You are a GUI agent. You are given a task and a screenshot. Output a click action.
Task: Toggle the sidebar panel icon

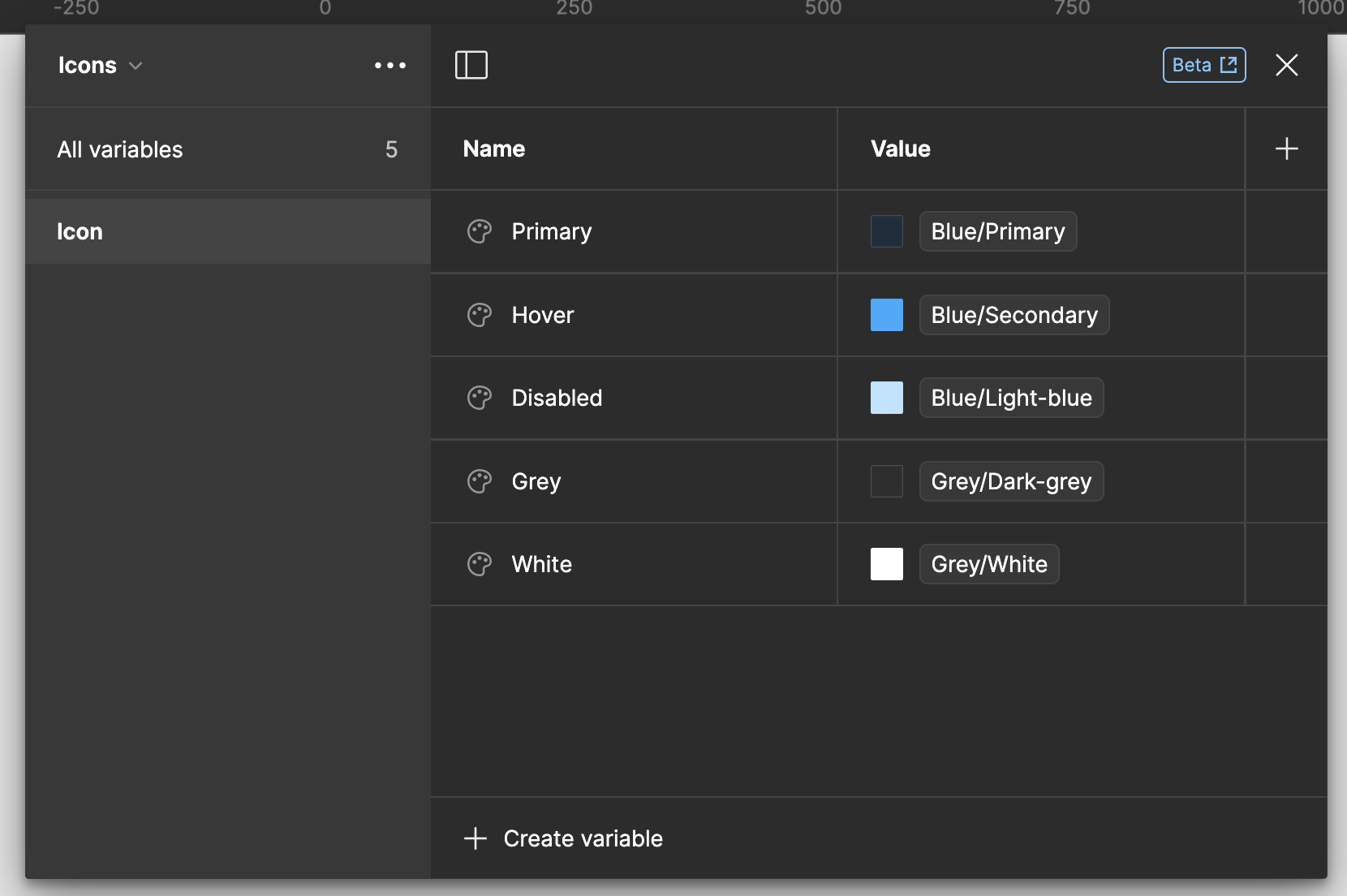click(471, 65)
